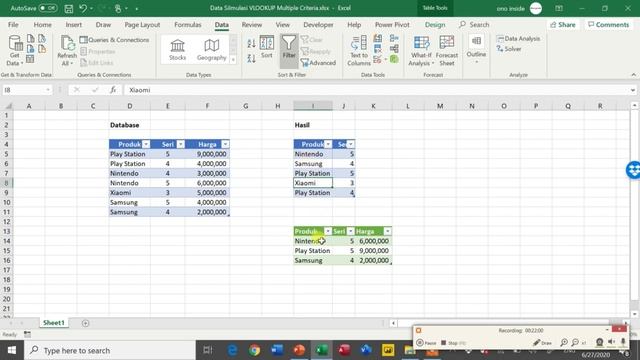Select the Stocks data type
Screen dimensions: 640x360
click(x=178, y=50)
